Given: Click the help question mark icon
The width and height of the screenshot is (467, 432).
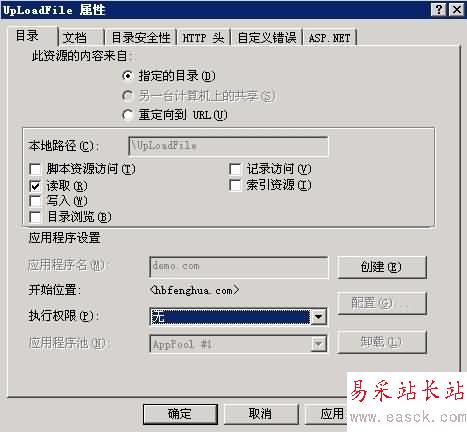Looking at the screenshot, I should (438, 9).
